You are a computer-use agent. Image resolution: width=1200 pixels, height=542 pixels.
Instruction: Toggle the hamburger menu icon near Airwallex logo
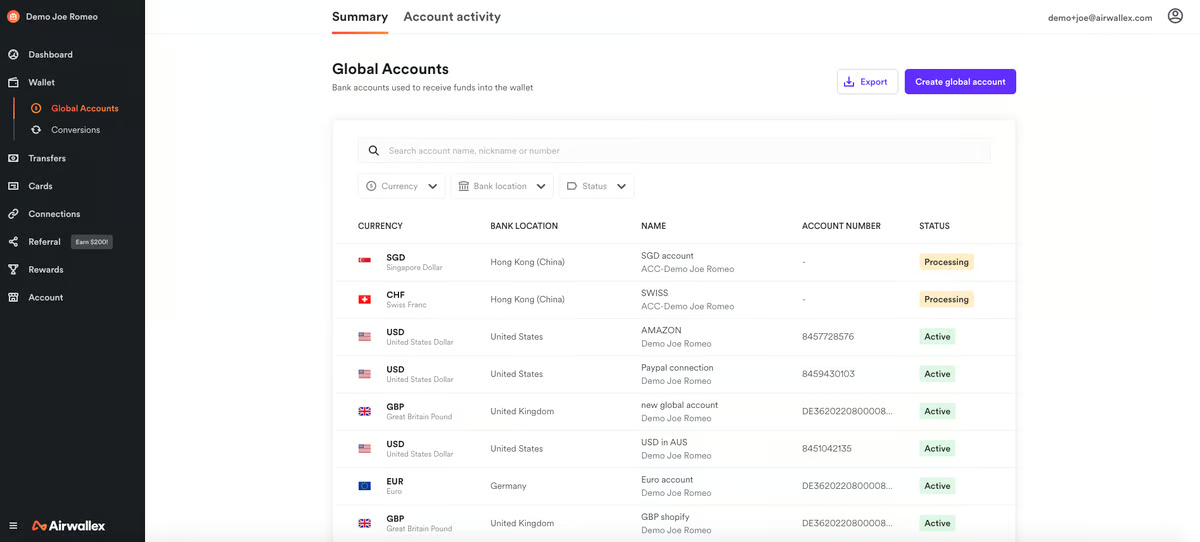pos(13,525)
